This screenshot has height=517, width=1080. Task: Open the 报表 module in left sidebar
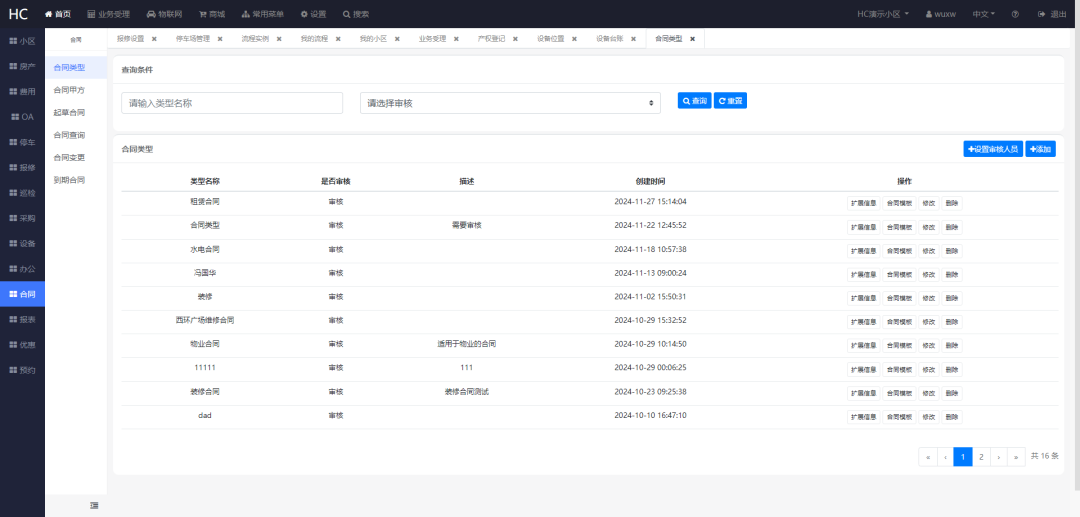coord(22,319)
